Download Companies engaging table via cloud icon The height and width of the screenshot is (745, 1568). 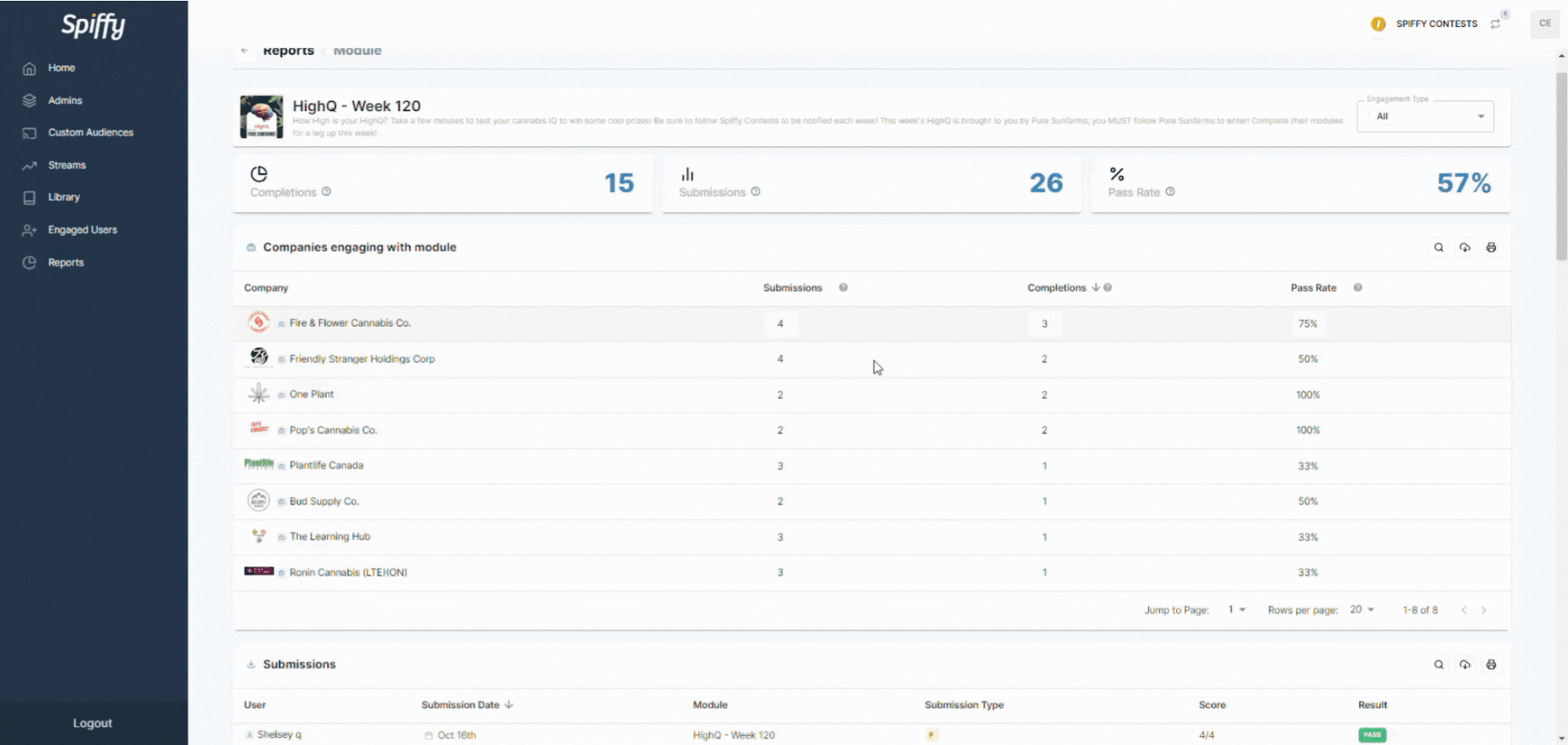pyautogui.click(x=1464, y=248)
